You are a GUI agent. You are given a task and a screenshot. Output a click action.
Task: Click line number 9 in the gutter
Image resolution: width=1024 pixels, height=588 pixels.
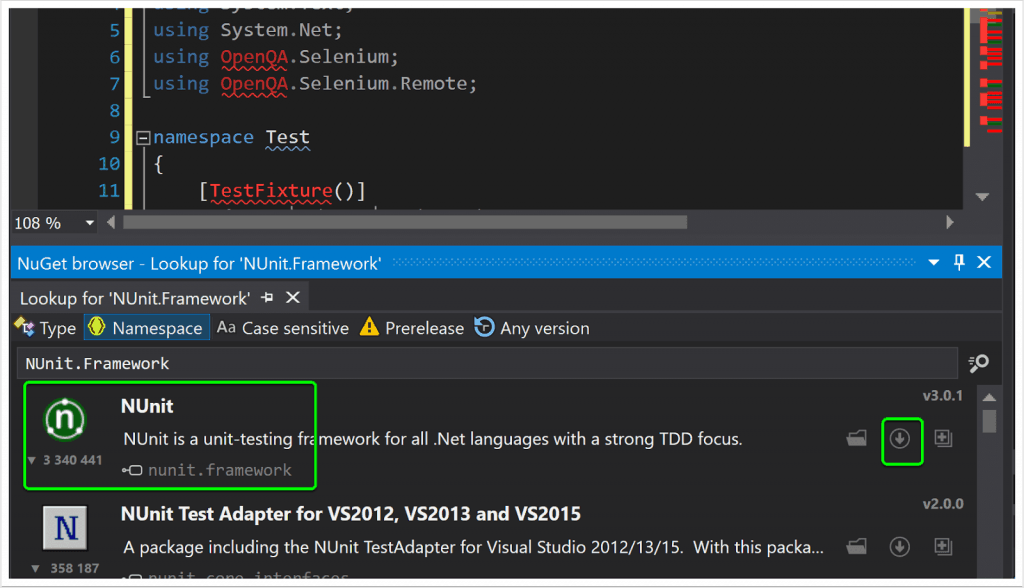115,138
